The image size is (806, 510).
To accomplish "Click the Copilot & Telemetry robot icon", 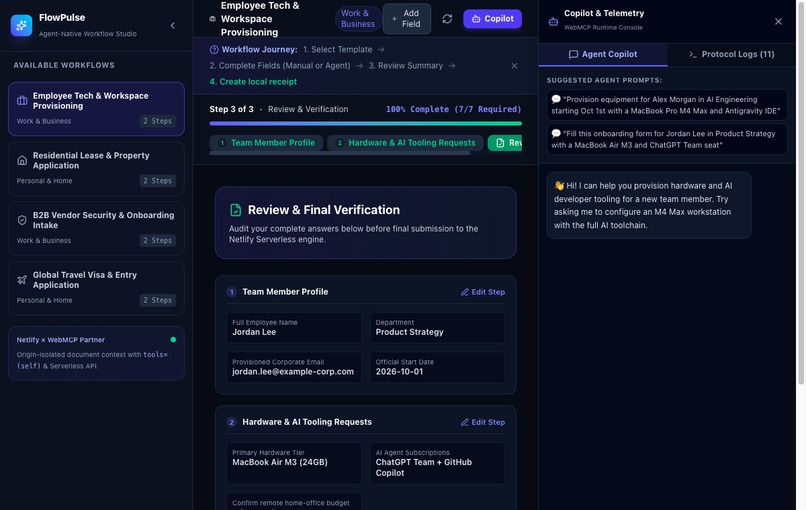I will [x=553, y=21].
